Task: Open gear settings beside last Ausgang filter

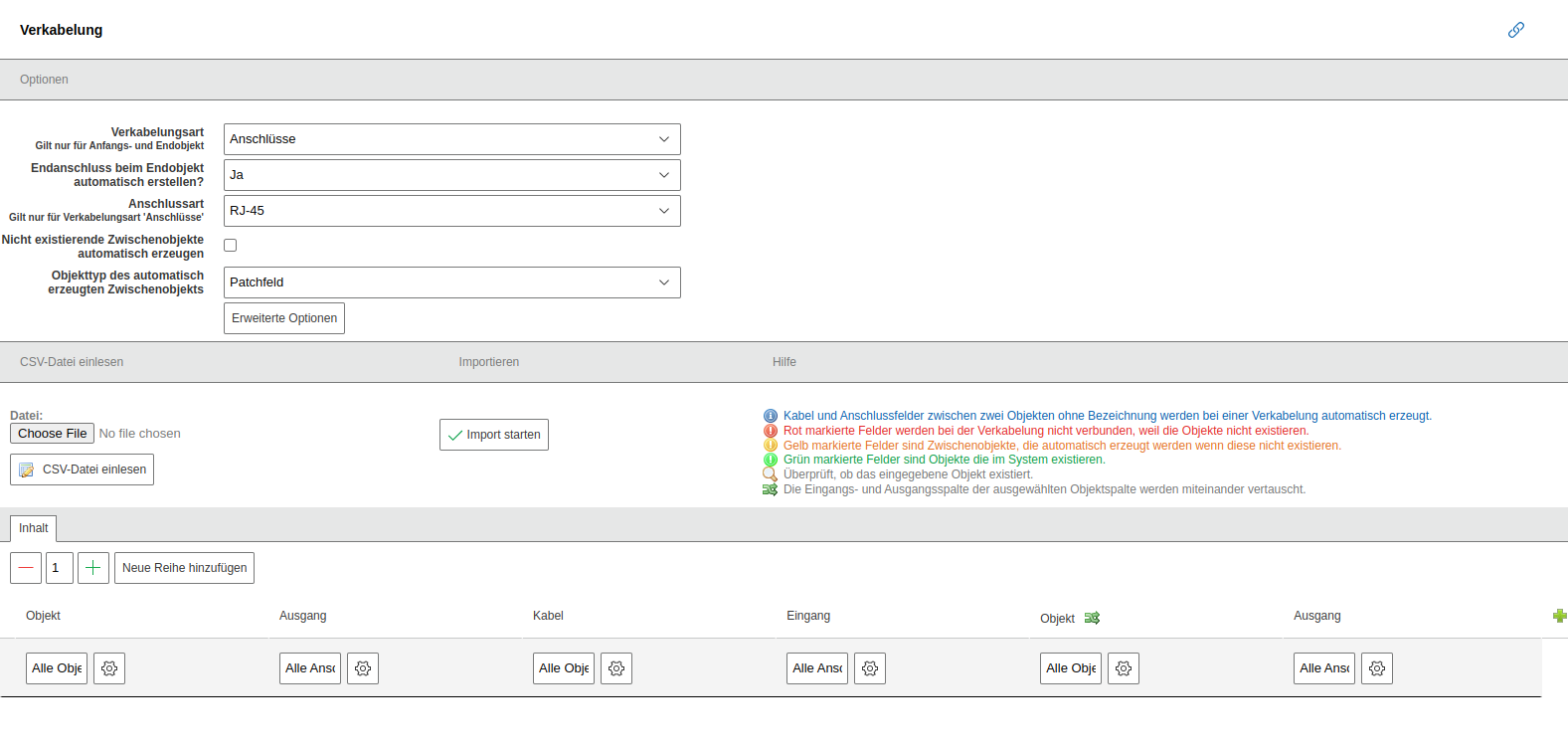Action: (1377, 668)
